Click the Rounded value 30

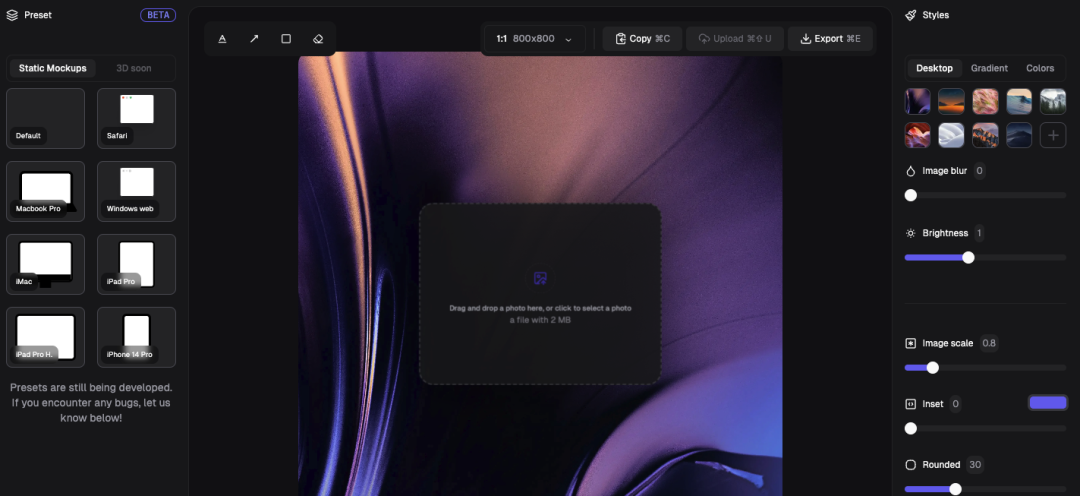pyautogui.click(x=975, y=465)
